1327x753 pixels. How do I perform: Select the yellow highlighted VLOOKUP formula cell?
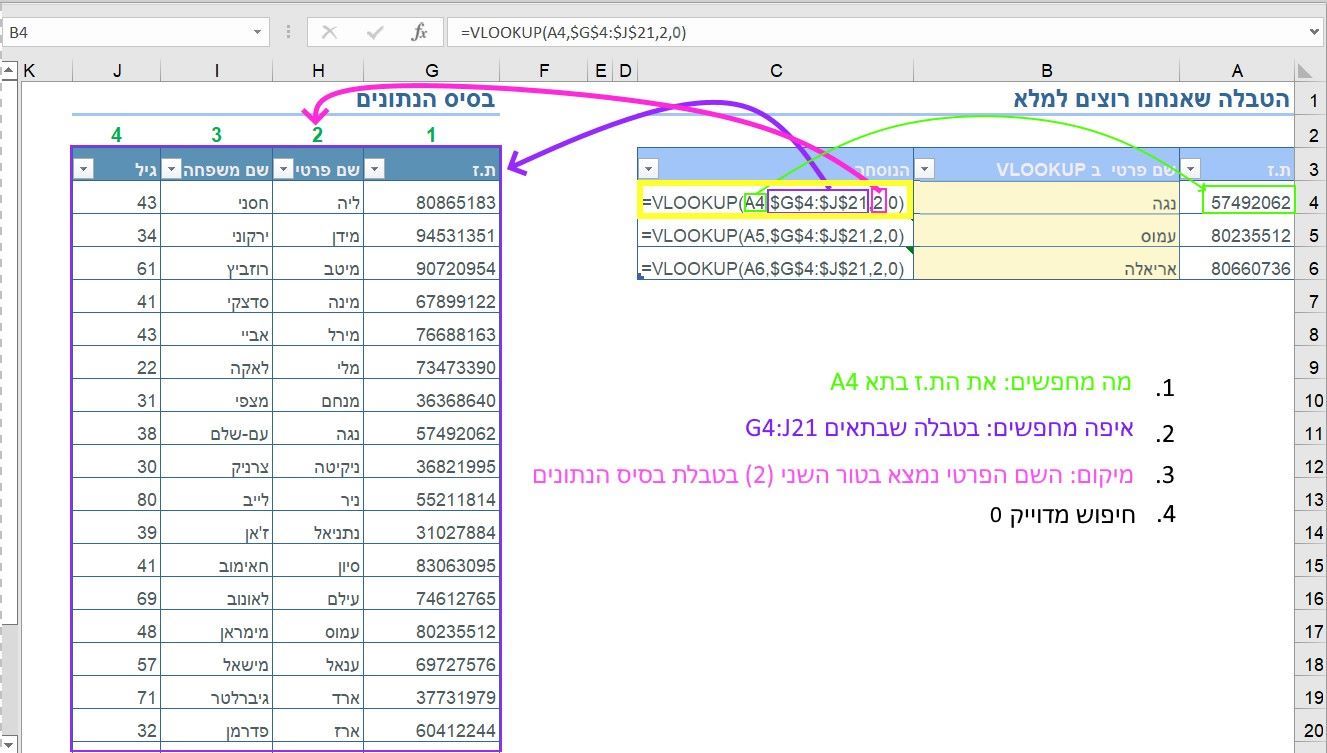point(775,202)
